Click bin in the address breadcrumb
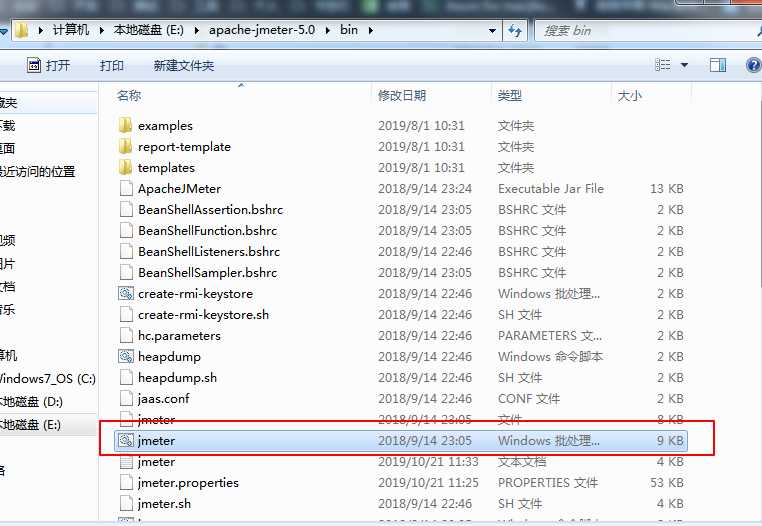Screen dimensions: 762x526 tap(349, 30)
